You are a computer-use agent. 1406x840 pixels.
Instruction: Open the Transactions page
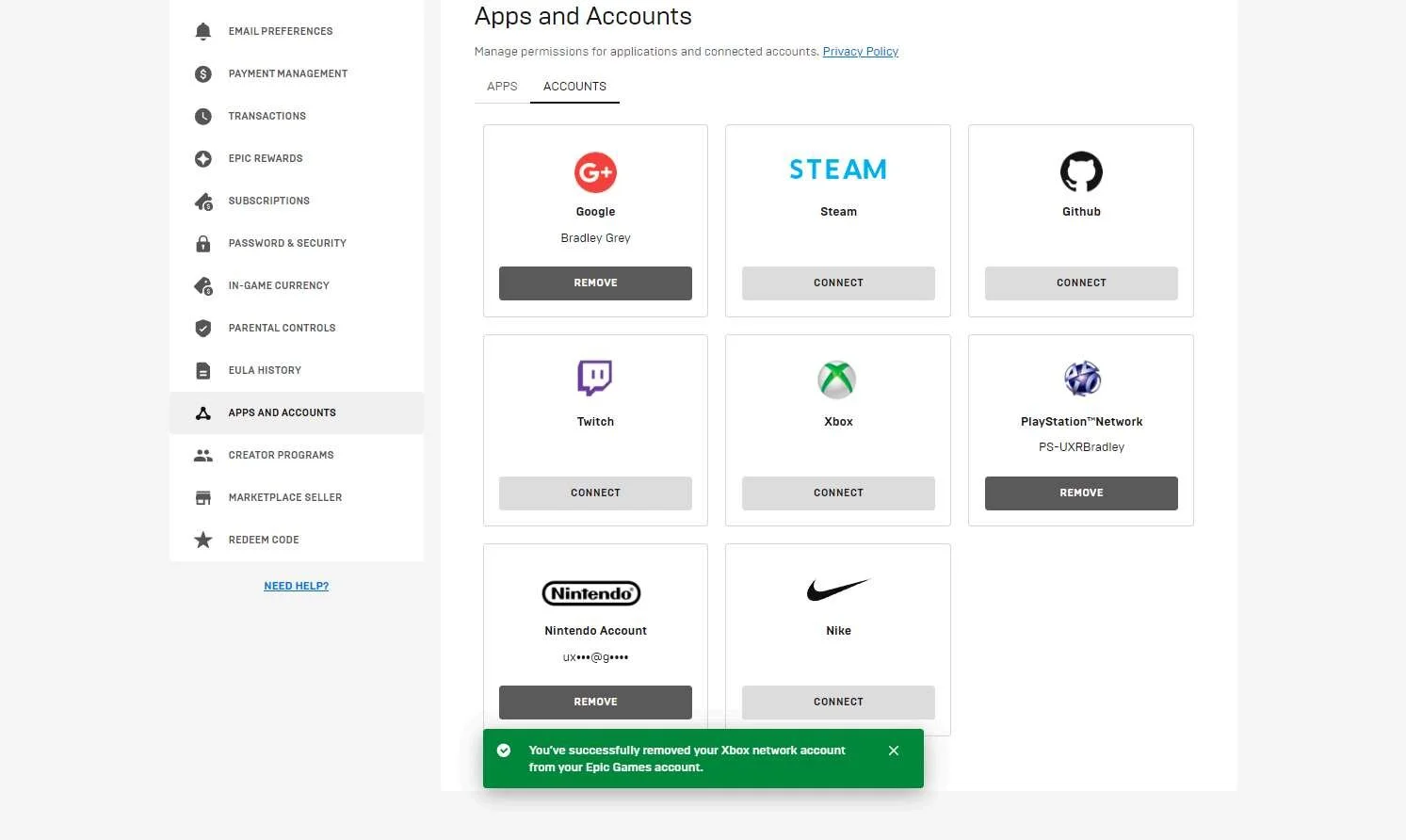[x=297, y=116]
